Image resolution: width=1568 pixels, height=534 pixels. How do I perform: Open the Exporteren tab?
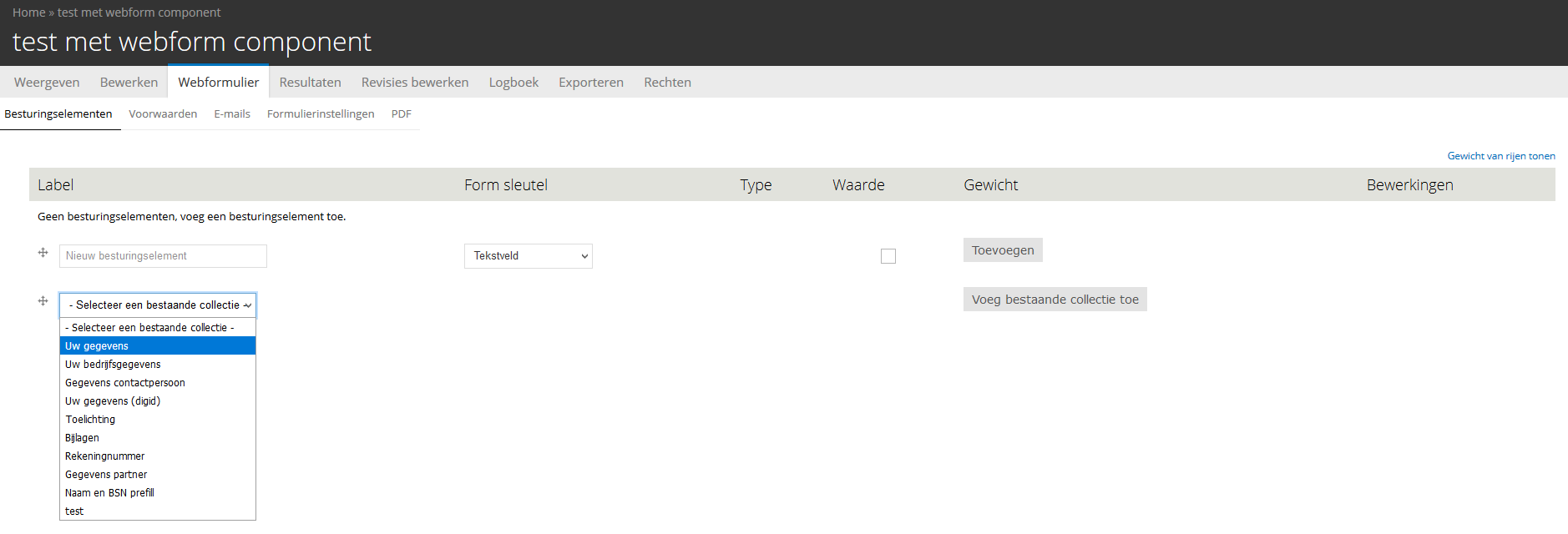click(x=590, y=83)
